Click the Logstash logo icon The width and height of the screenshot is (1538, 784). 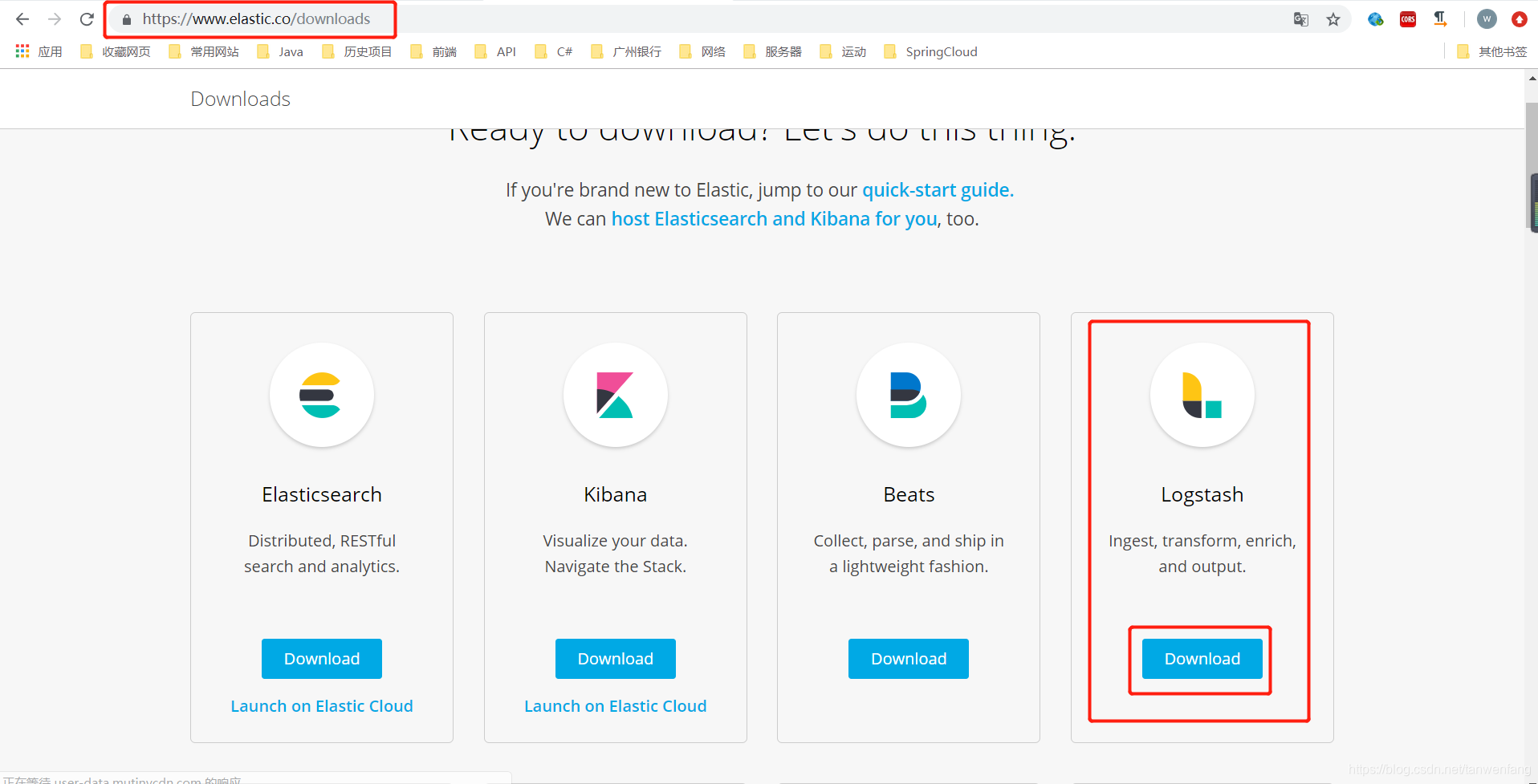click(x=1202, y=395)
